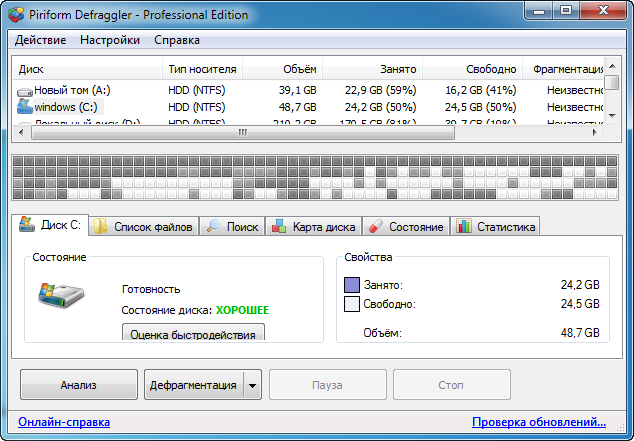Click the down arrow of drive list scrollbar
The height and width of the screenshot is (441, 634).
tap(612, 116)
